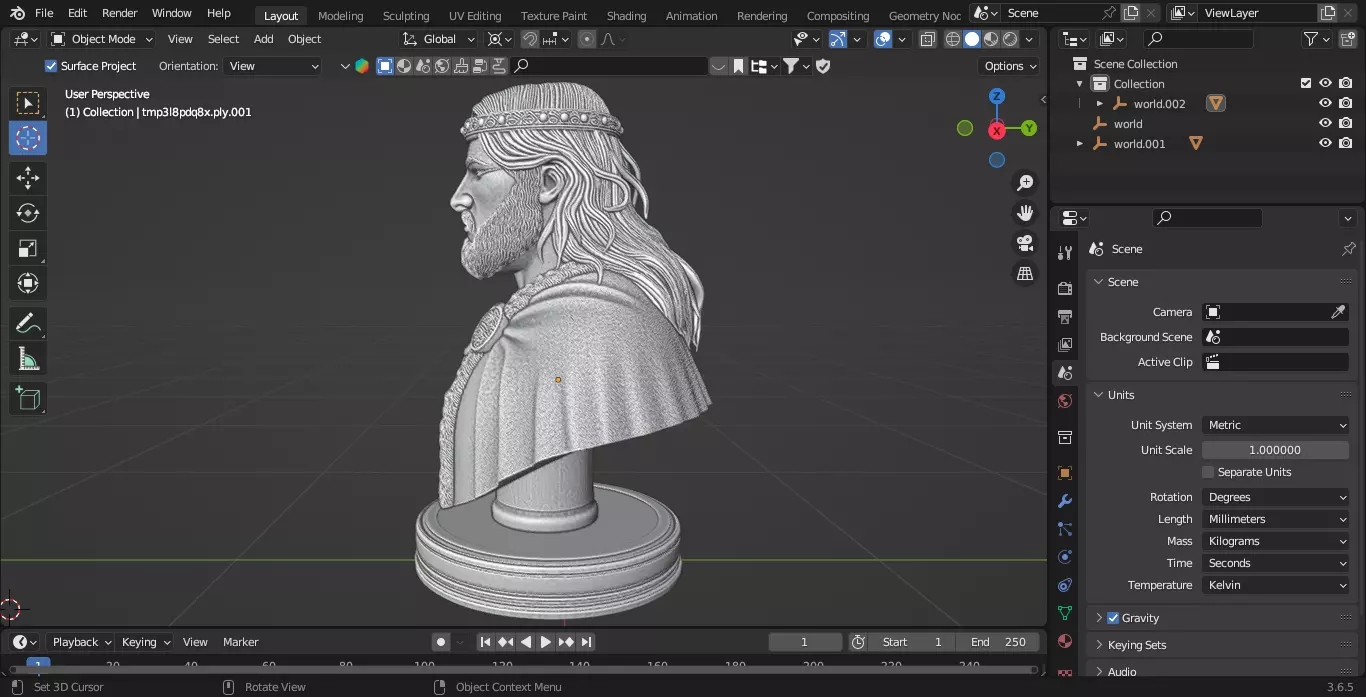Image resolution: width=1366 pixels, height=697 pixels.
Task: Open the Particles properties tab
Action: tap(1065, 529)
